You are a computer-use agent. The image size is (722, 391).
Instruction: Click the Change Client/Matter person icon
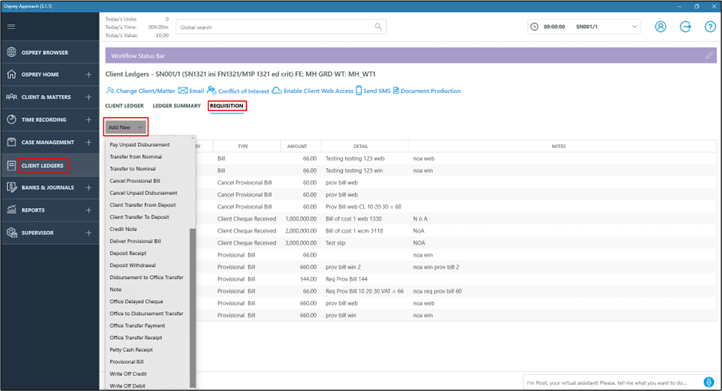(x=110, y=91)
